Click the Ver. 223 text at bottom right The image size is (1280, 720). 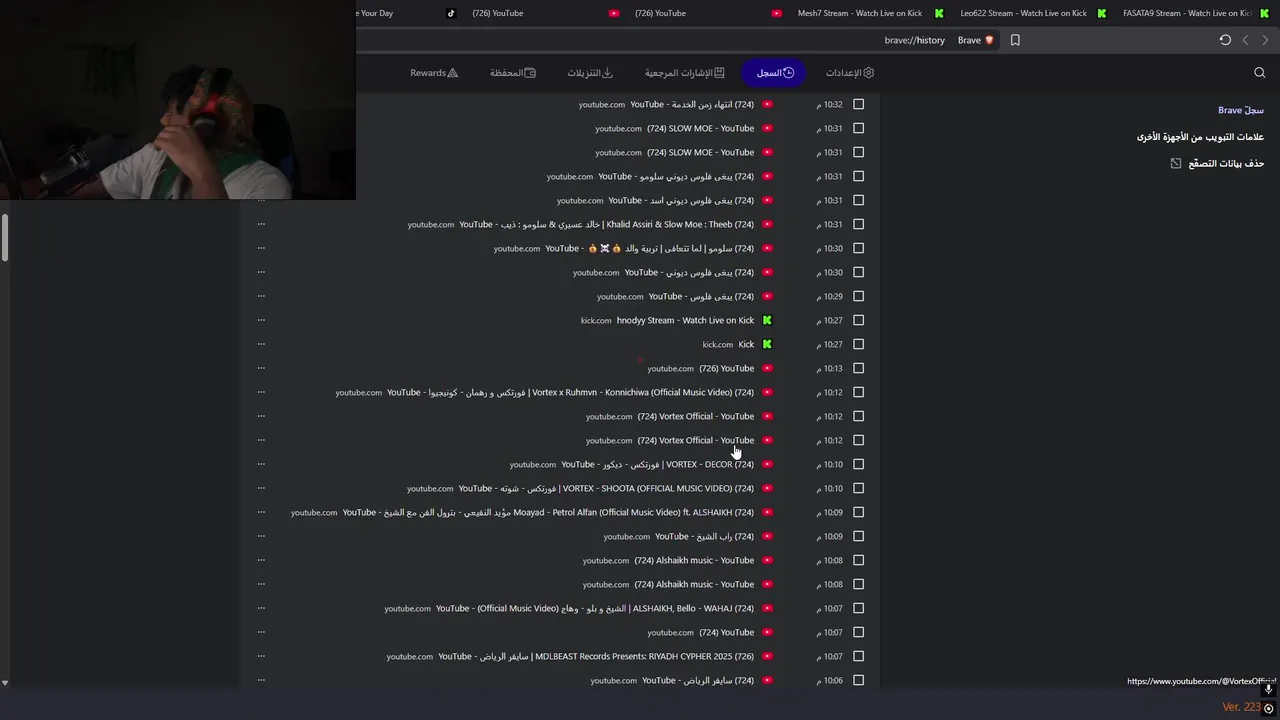click(x=1241, y=707)
